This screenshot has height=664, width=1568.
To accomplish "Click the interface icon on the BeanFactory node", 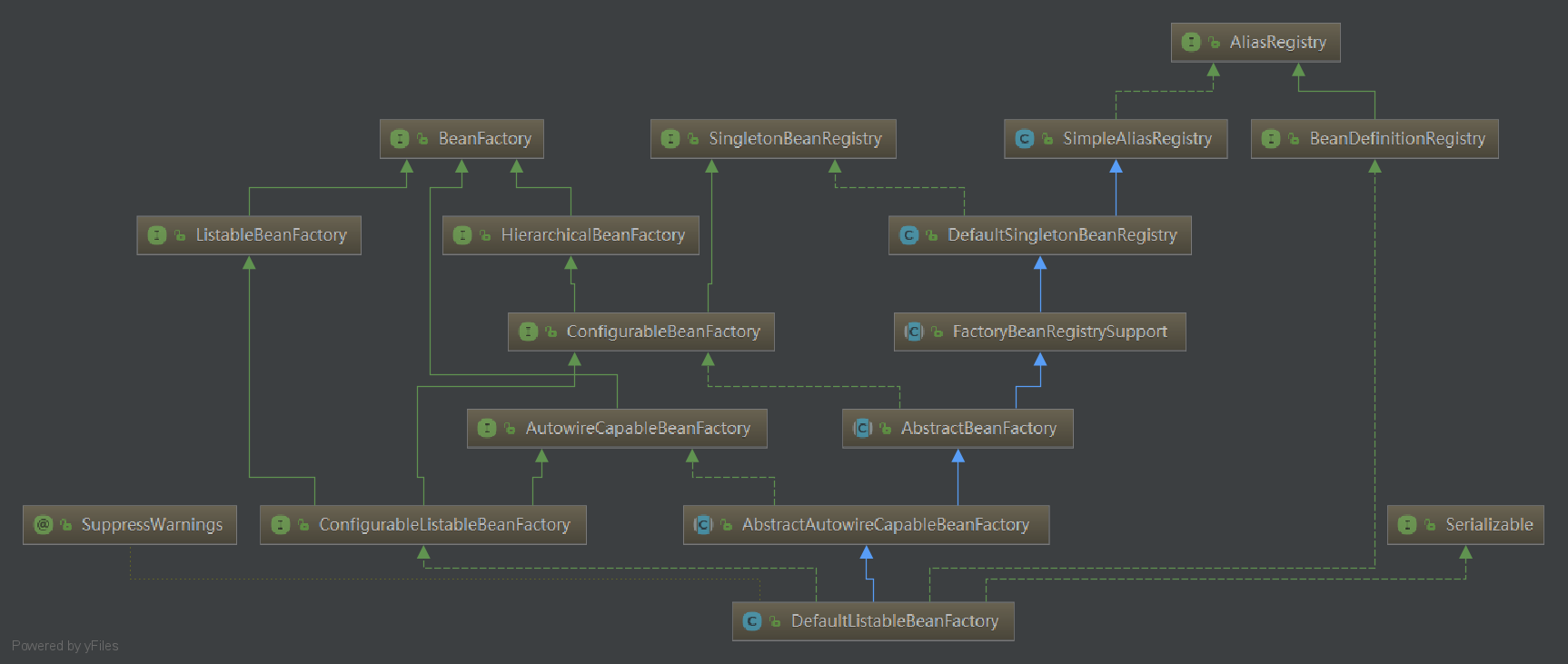I will [400, 138].
